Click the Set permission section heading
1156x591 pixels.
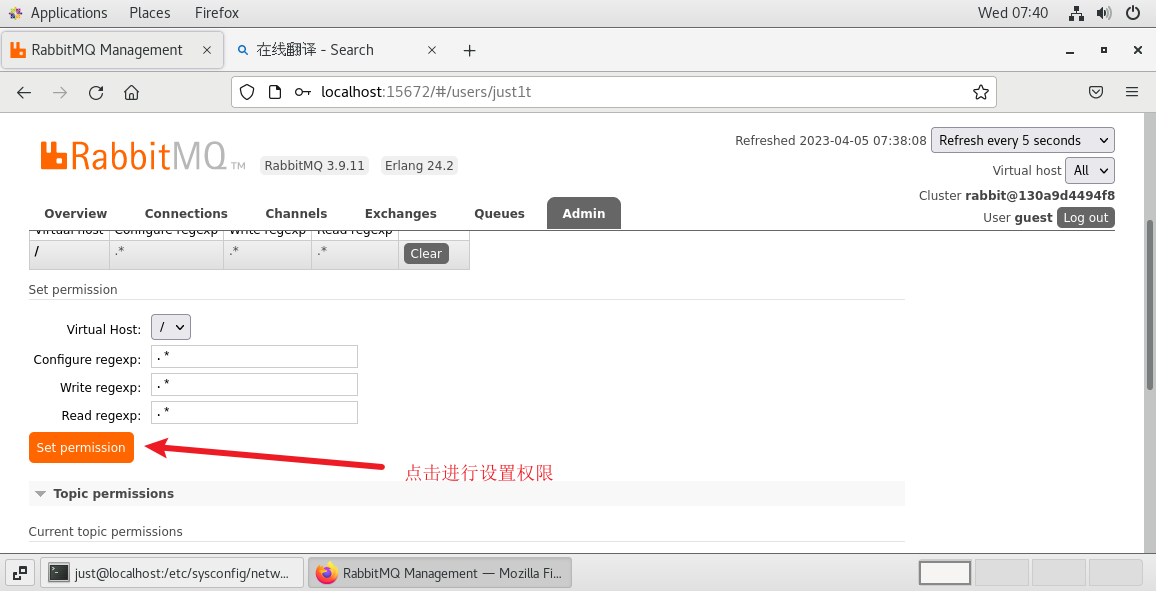pos(73,290)
